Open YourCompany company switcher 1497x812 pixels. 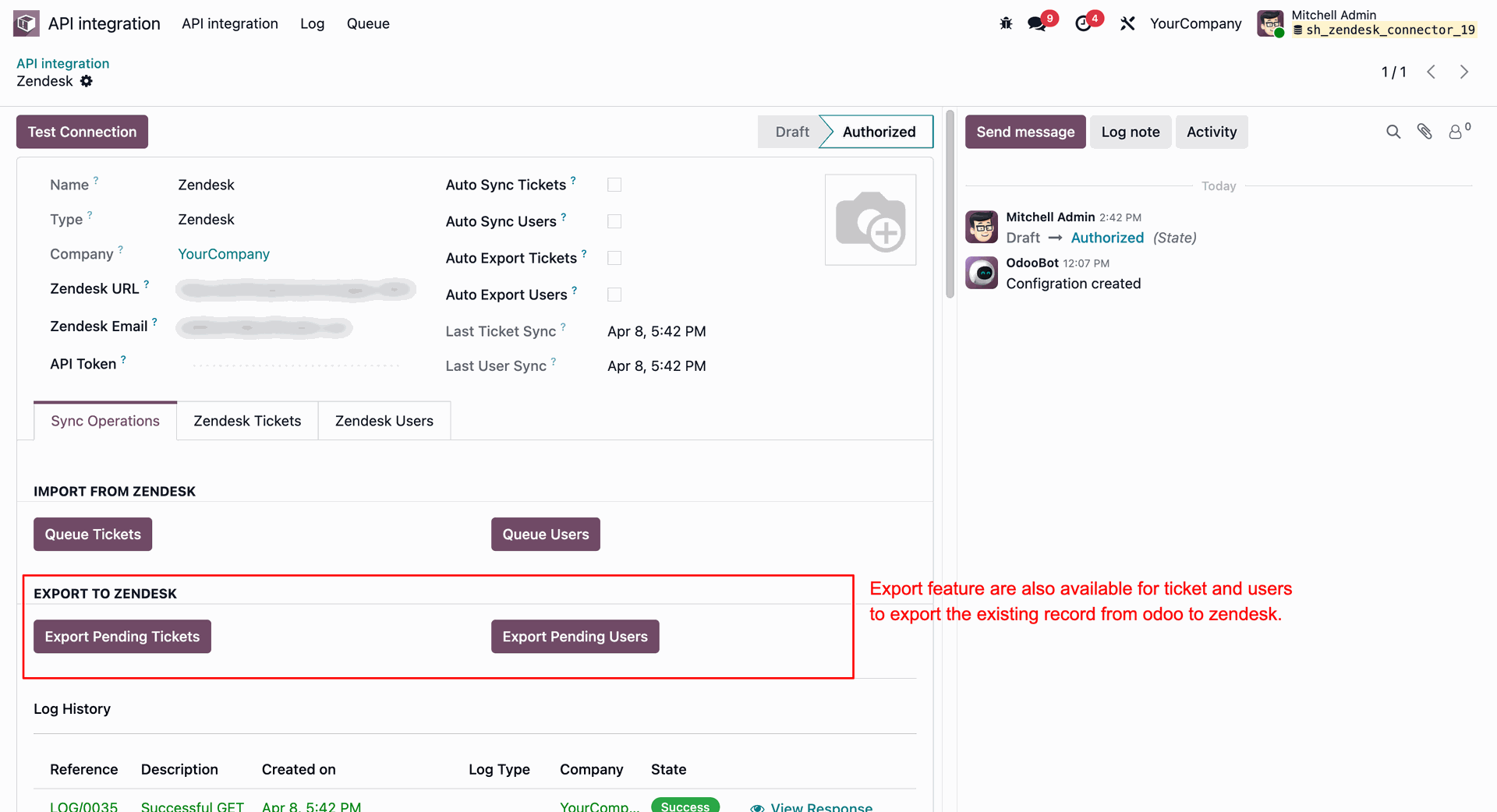click(1195, 23)
